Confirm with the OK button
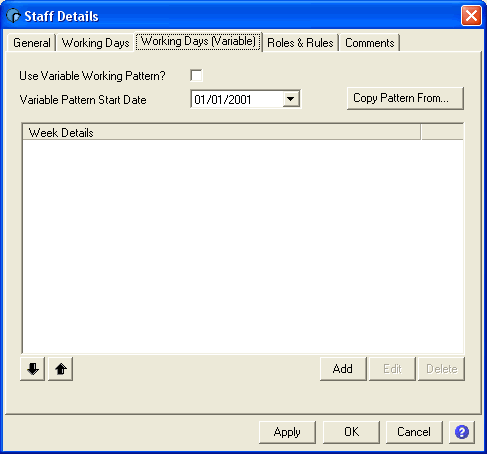 coord(351,432)
